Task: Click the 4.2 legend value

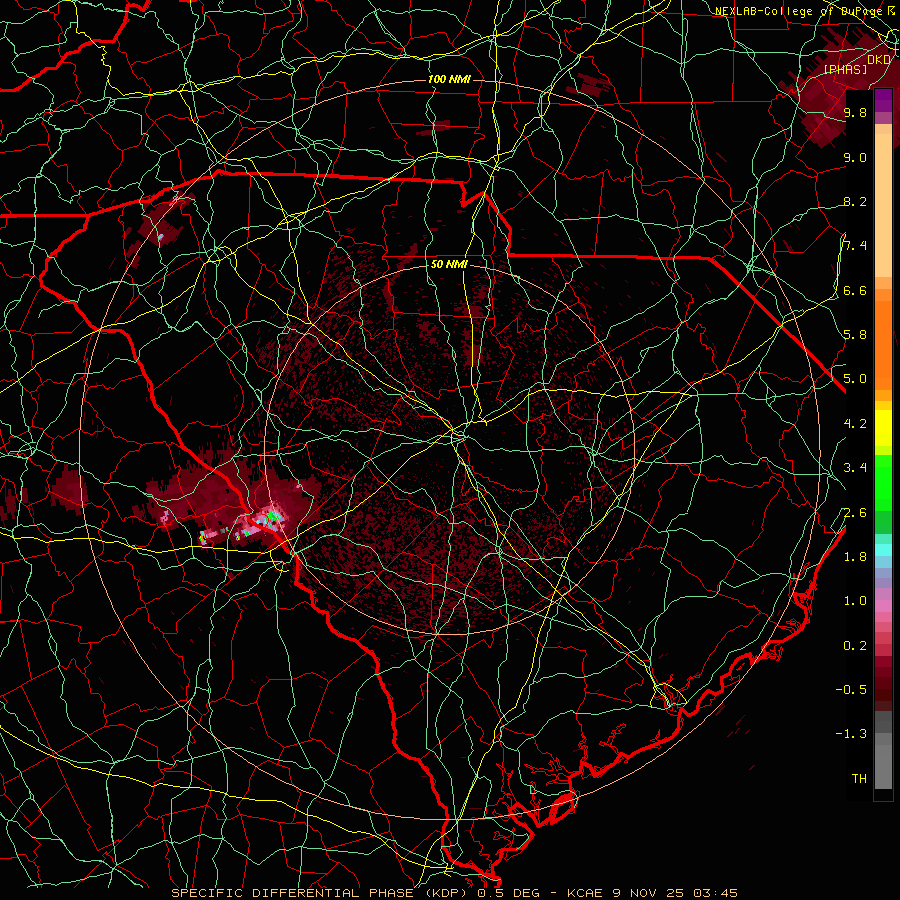Action: pos(855,424)
